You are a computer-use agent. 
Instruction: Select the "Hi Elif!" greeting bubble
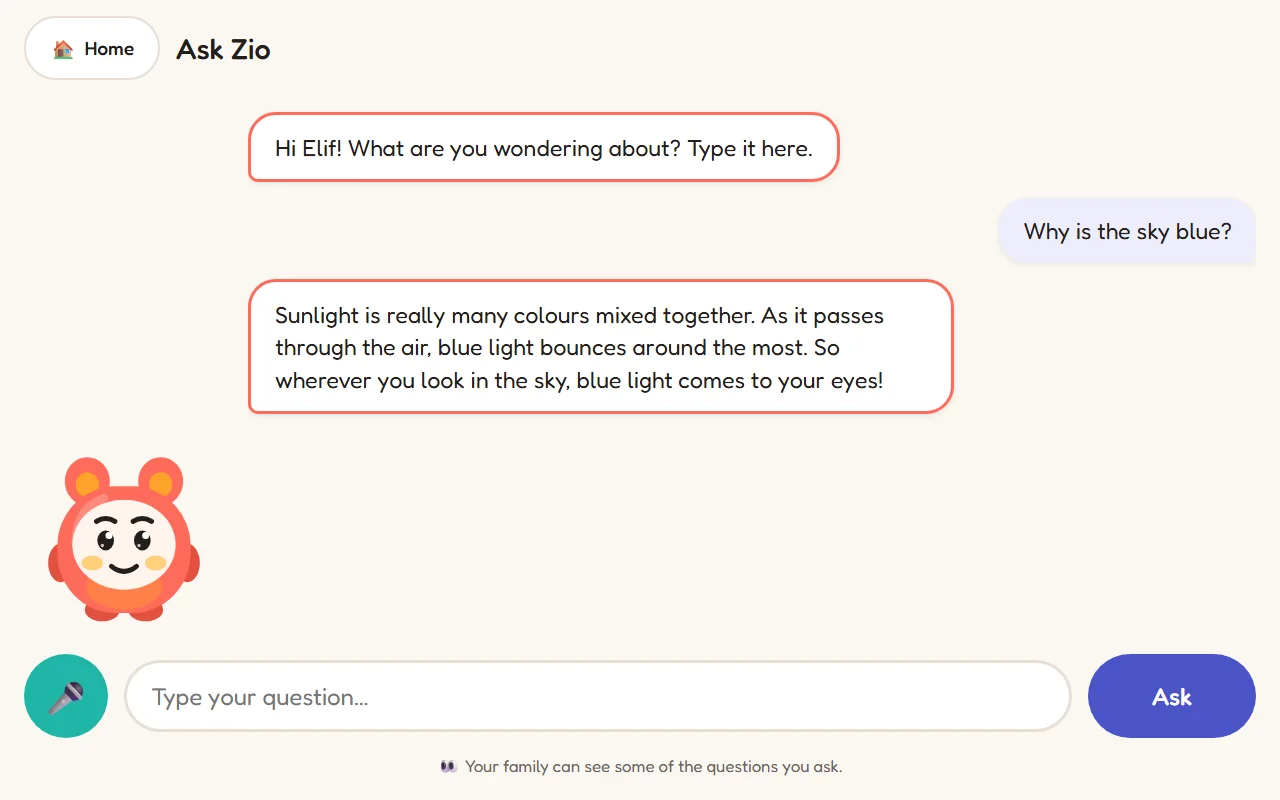click(x=543, y=147)
